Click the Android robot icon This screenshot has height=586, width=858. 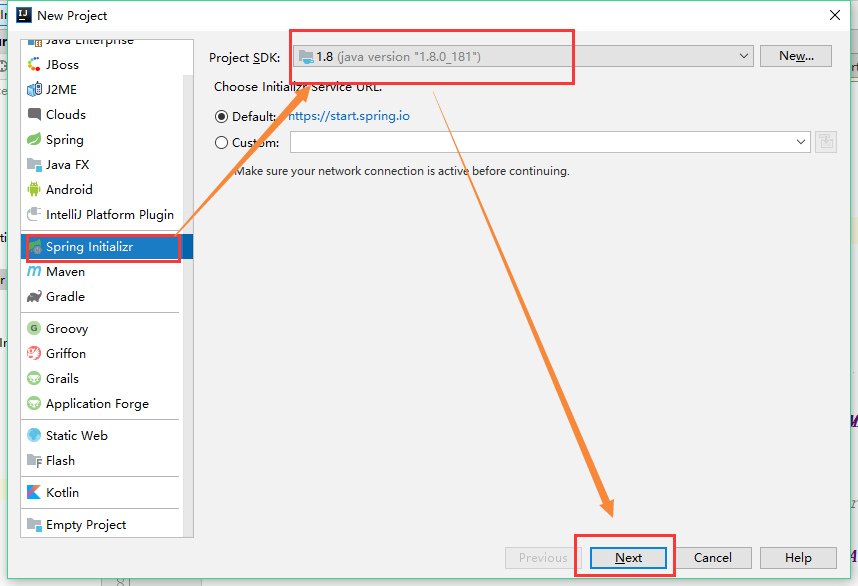click(x=34, y=189)
